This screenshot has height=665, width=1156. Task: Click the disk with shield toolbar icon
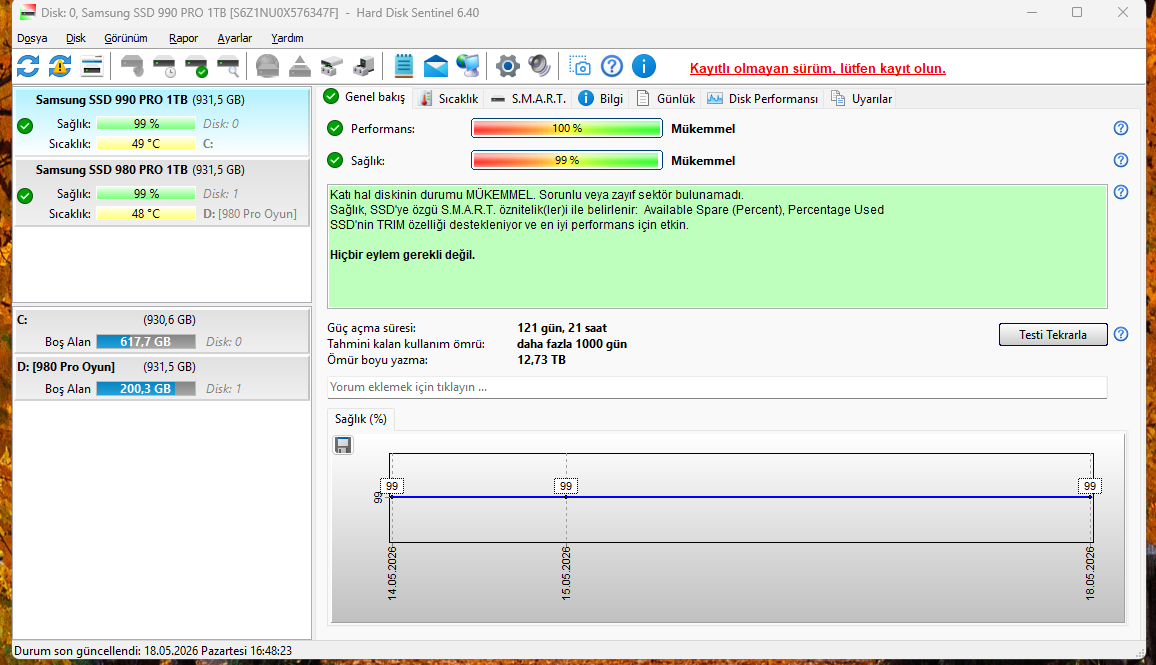[132, 66]
